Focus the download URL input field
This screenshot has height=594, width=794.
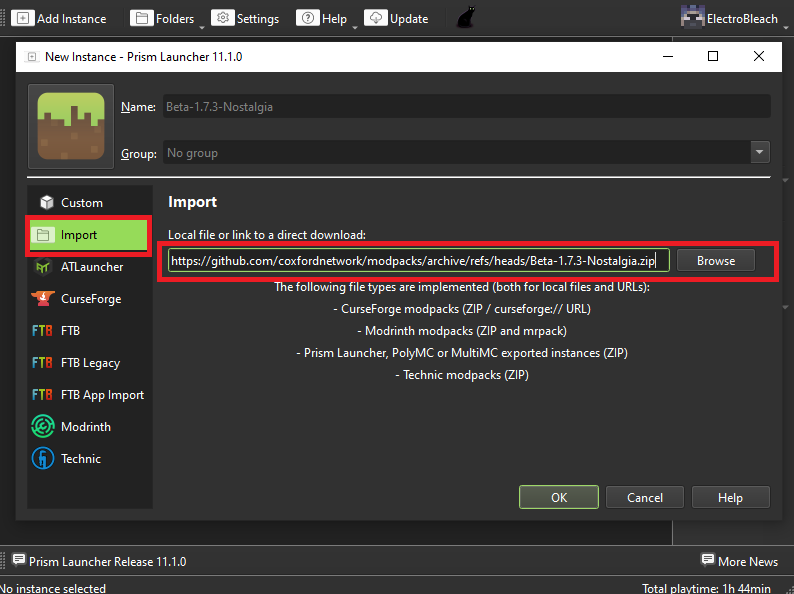click(418, 260)
